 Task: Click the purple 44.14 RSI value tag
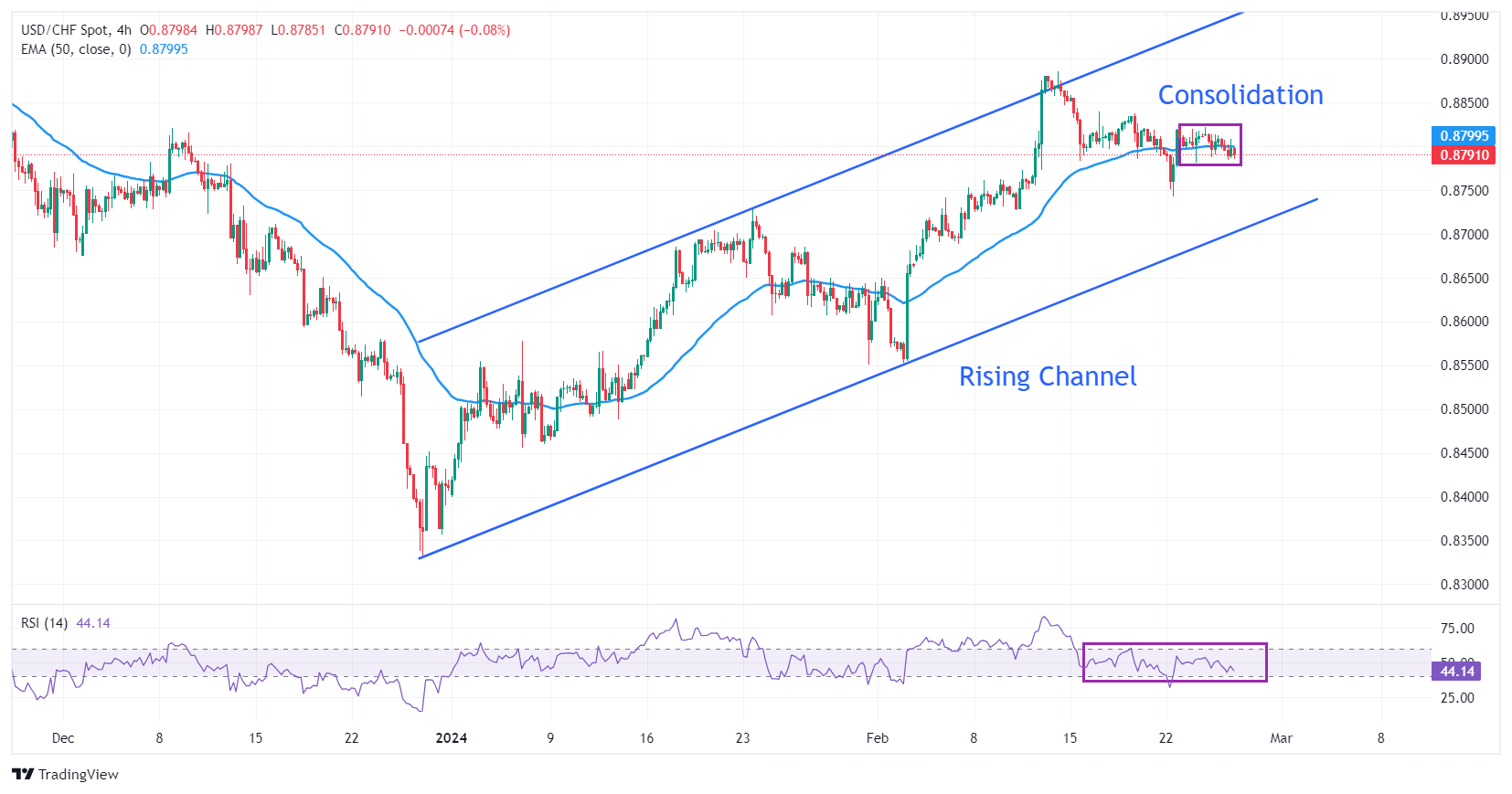click(1457, 672)
